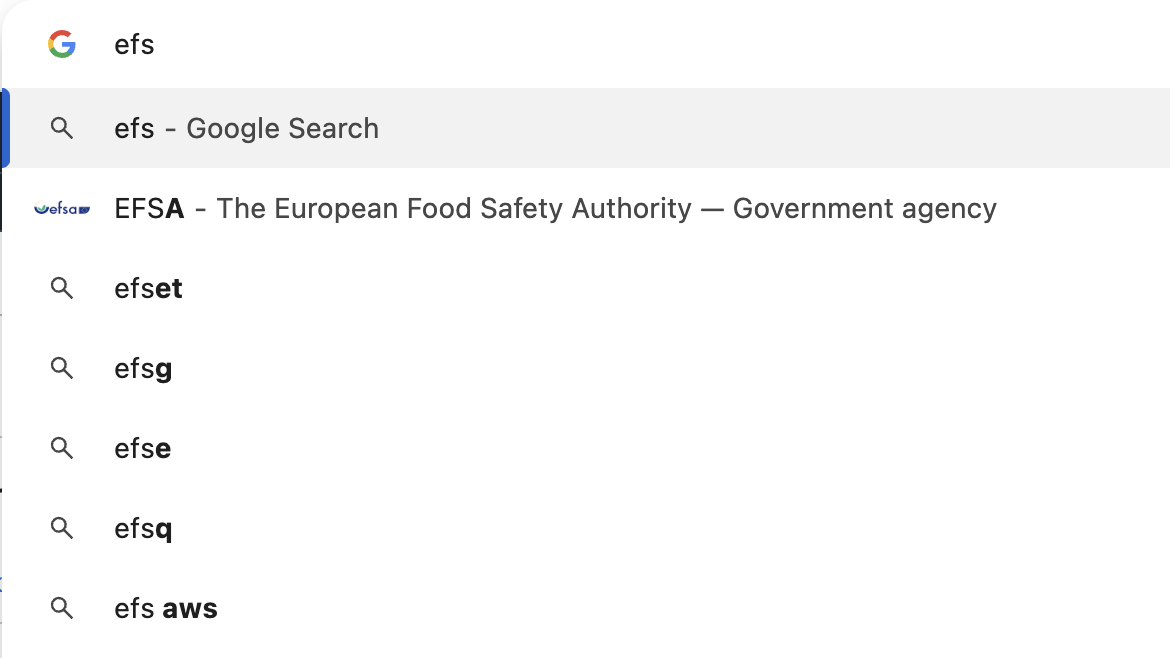
Task: Choose the 'efset' search suggestion
Action: coord(148,289)
